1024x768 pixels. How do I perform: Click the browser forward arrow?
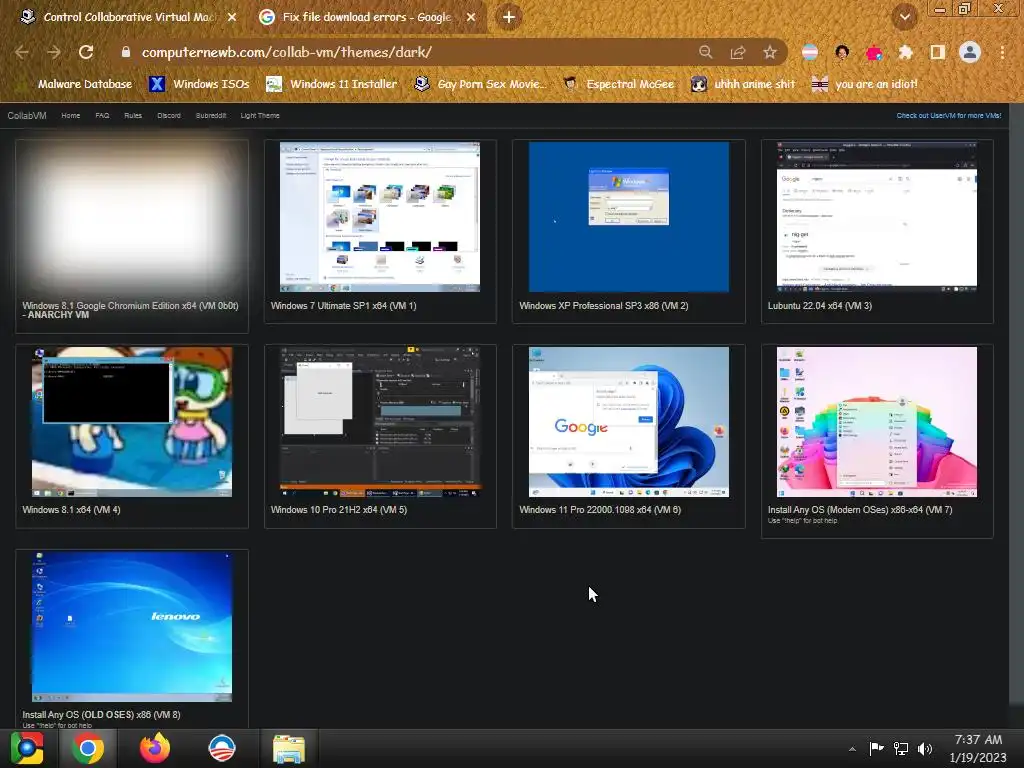pos(54,52)
